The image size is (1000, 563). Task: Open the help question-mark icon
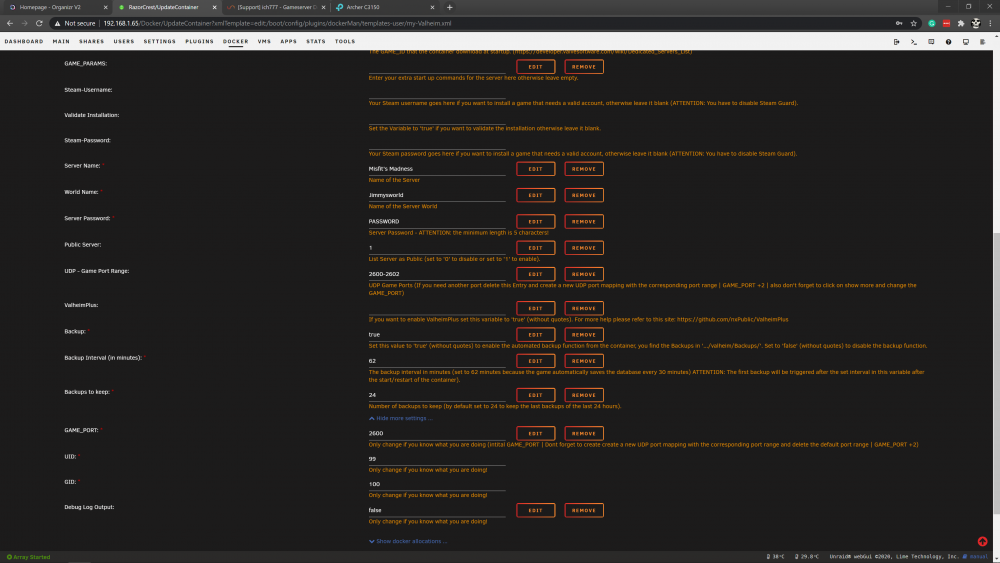[x=948, y=41]
